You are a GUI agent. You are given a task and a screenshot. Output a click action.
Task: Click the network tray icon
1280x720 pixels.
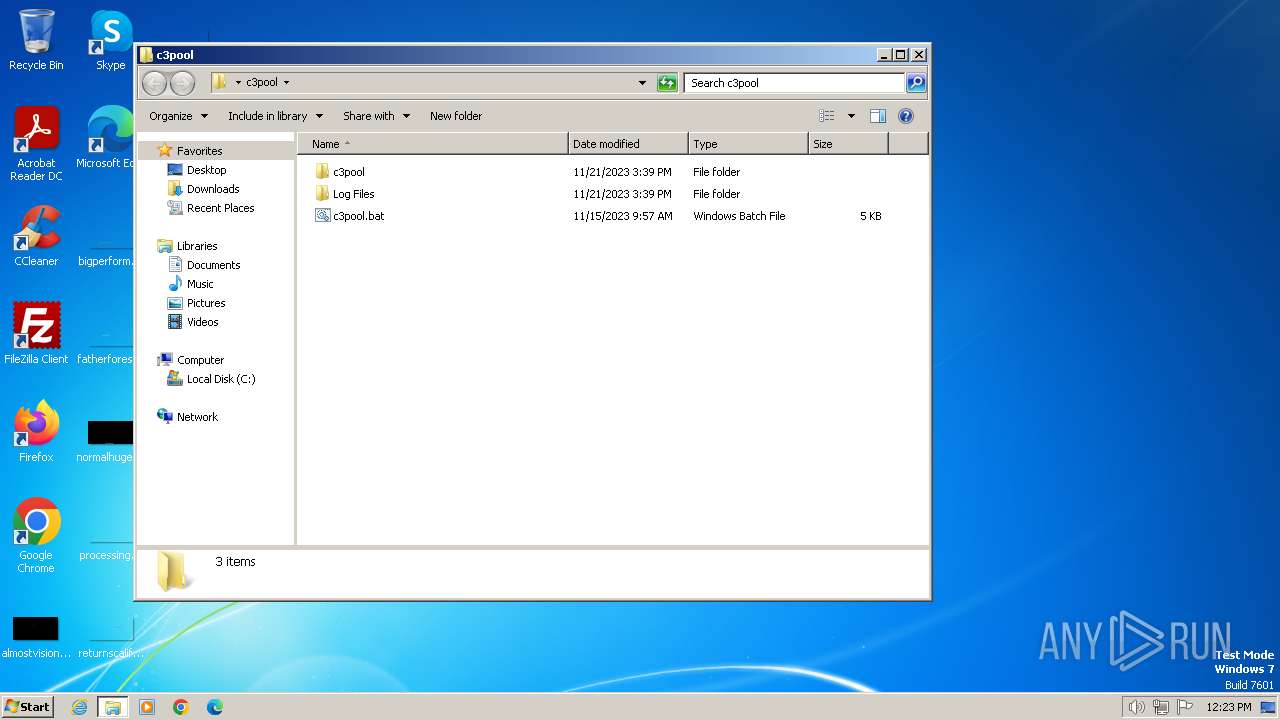pyautogui.click(x=1161, y=707)
